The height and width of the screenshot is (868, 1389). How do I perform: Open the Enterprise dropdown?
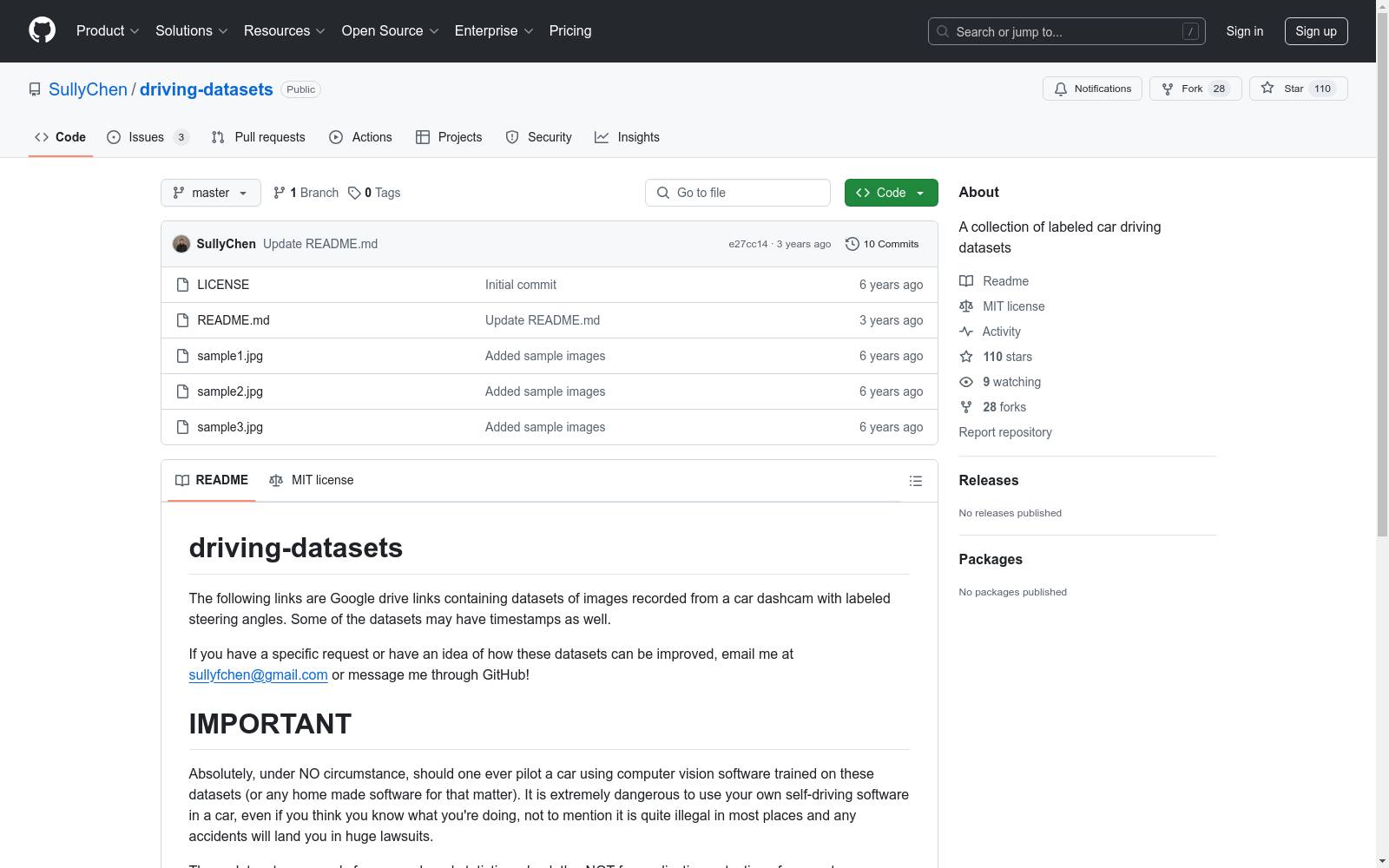494,31
